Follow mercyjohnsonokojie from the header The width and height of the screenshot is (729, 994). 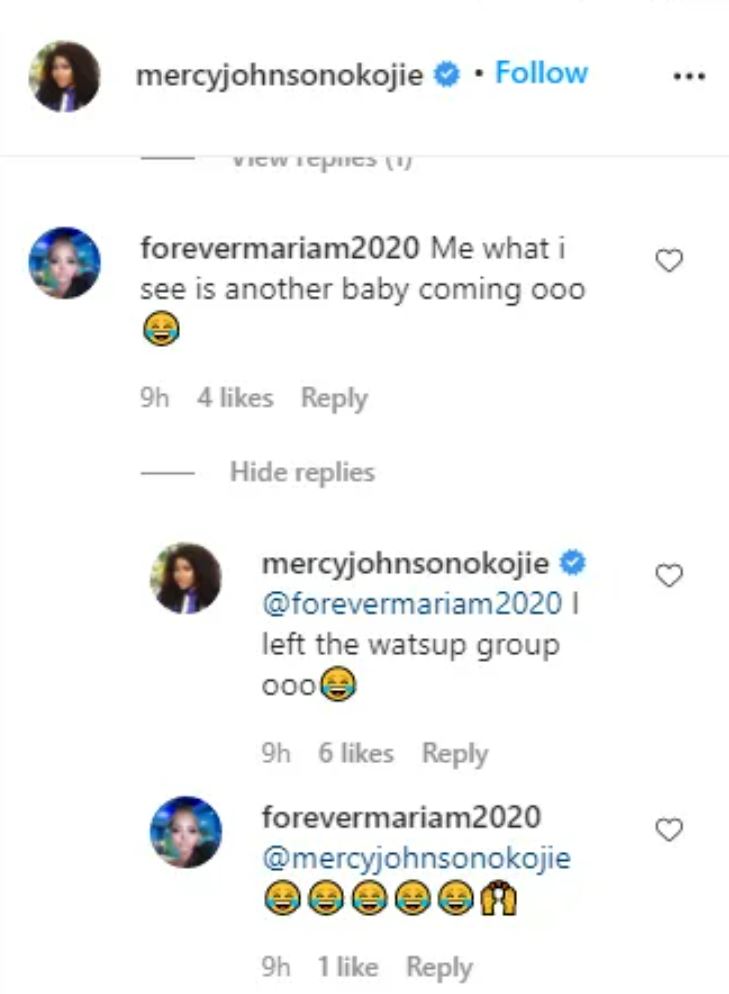tap(541, 73)
